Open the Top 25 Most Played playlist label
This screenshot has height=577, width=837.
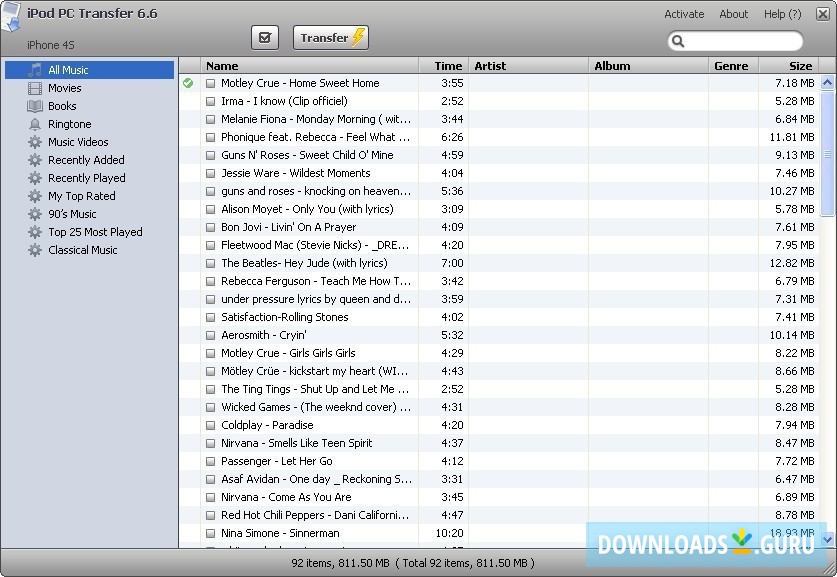point(95,232)
